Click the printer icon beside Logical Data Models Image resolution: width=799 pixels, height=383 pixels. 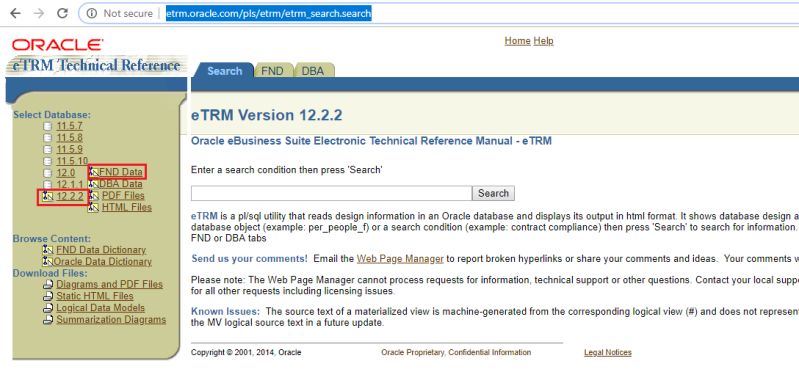coord(48,308)
